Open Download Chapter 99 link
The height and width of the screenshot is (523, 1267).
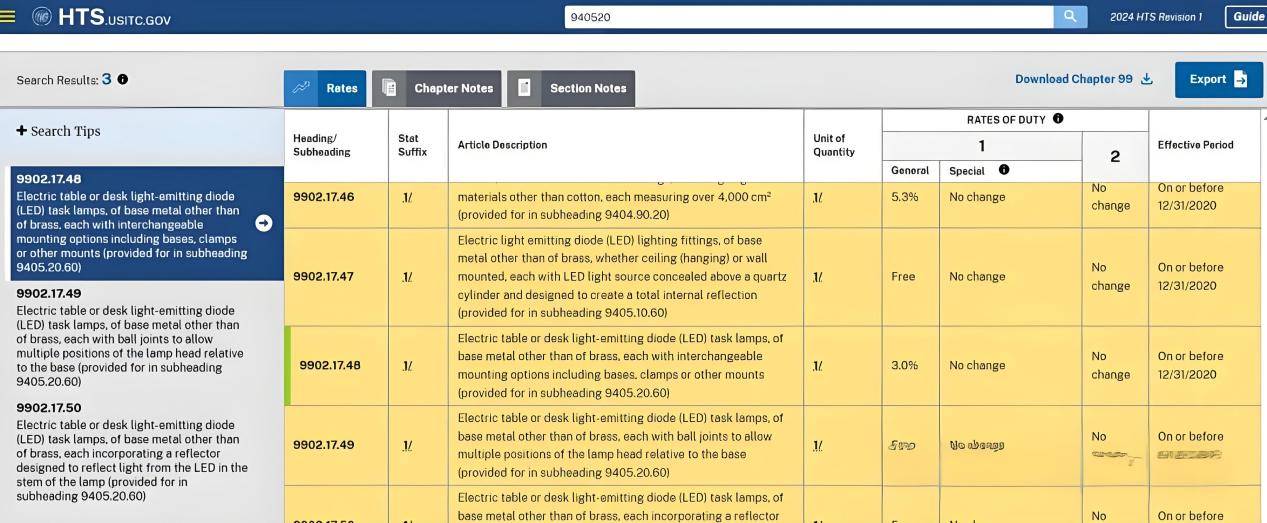(1074, 79)
